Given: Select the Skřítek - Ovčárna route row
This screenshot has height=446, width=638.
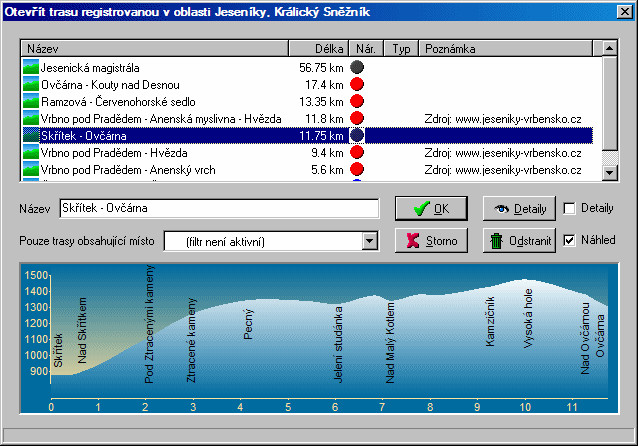Looking at the screenshot, I should point(307,136).
